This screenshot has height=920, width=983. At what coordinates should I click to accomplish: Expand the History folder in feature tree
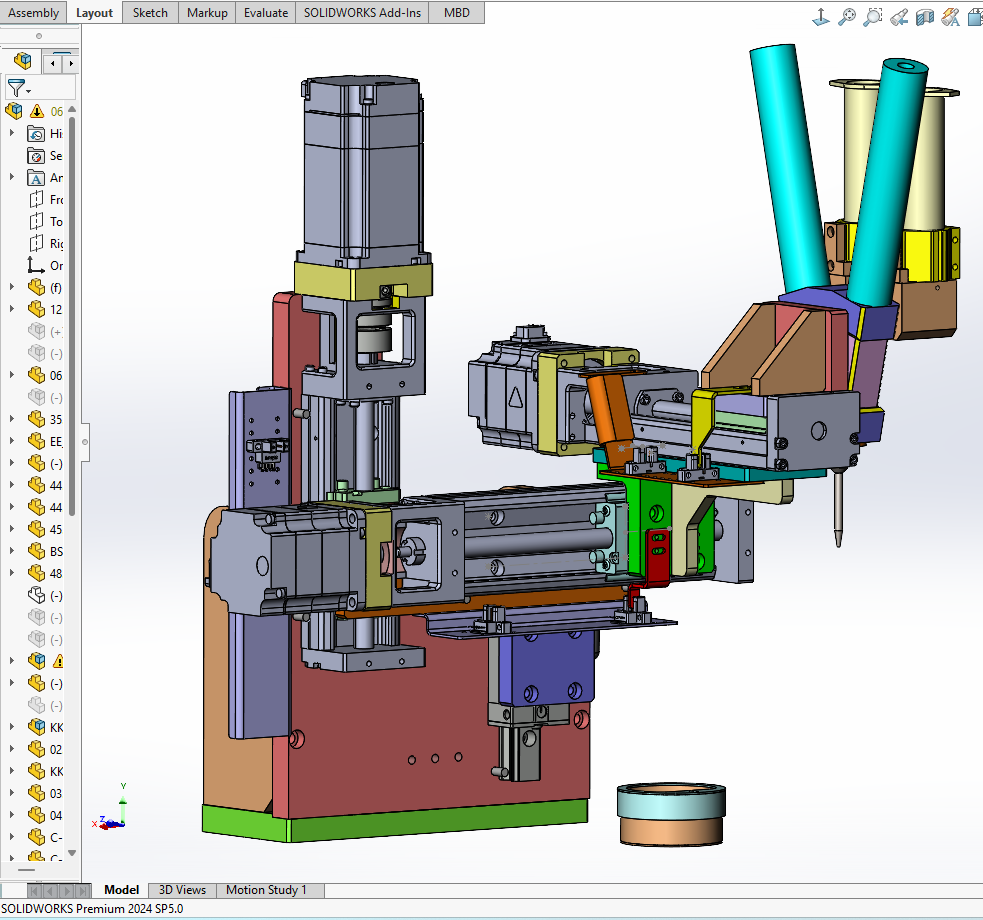pyautogui.click(x=12, y=133)
